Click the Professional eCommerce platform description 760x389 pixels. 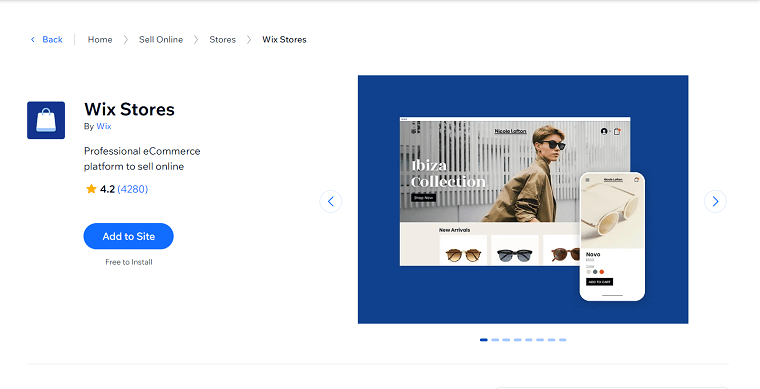(142, 159)
